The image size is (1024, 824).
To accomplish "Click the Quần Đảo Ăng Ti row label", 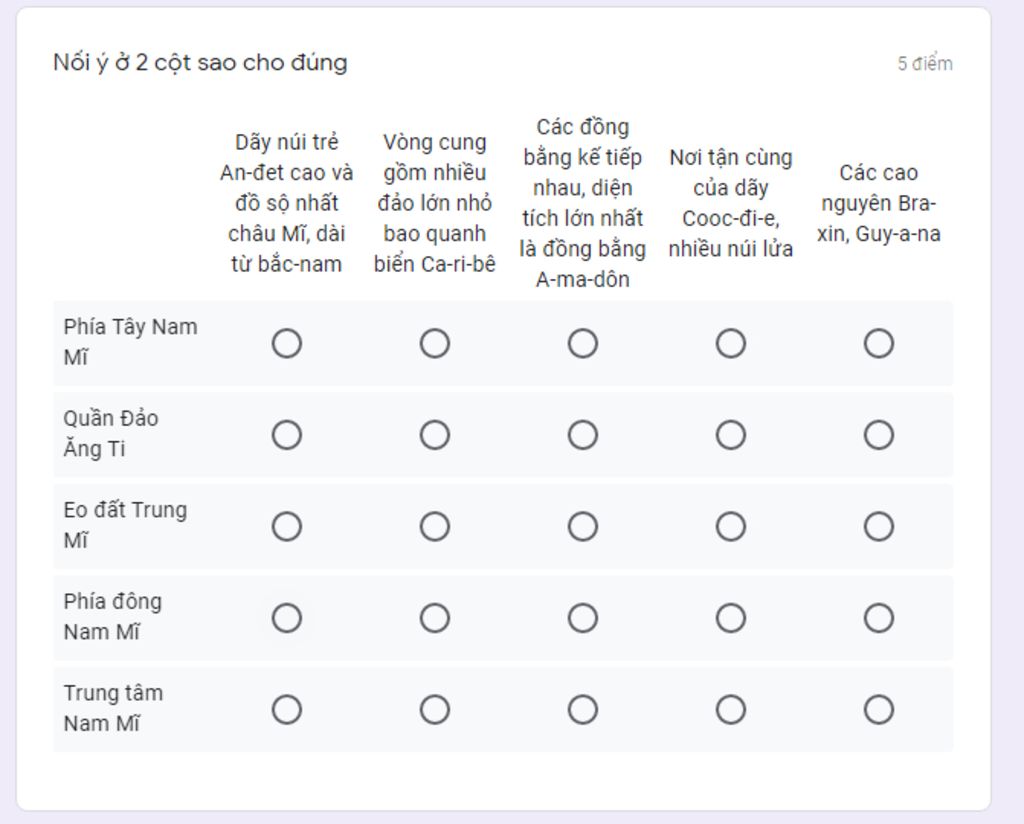I will click(111, 434).
